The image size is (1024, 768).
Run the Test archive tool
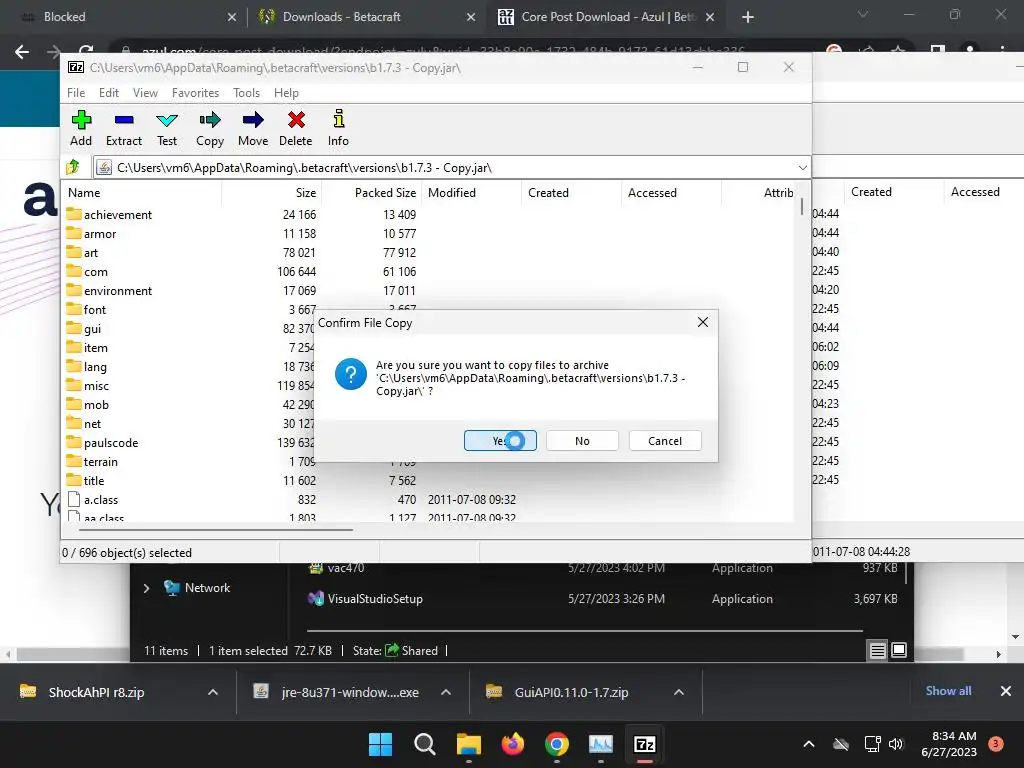[x=167, y=128]
